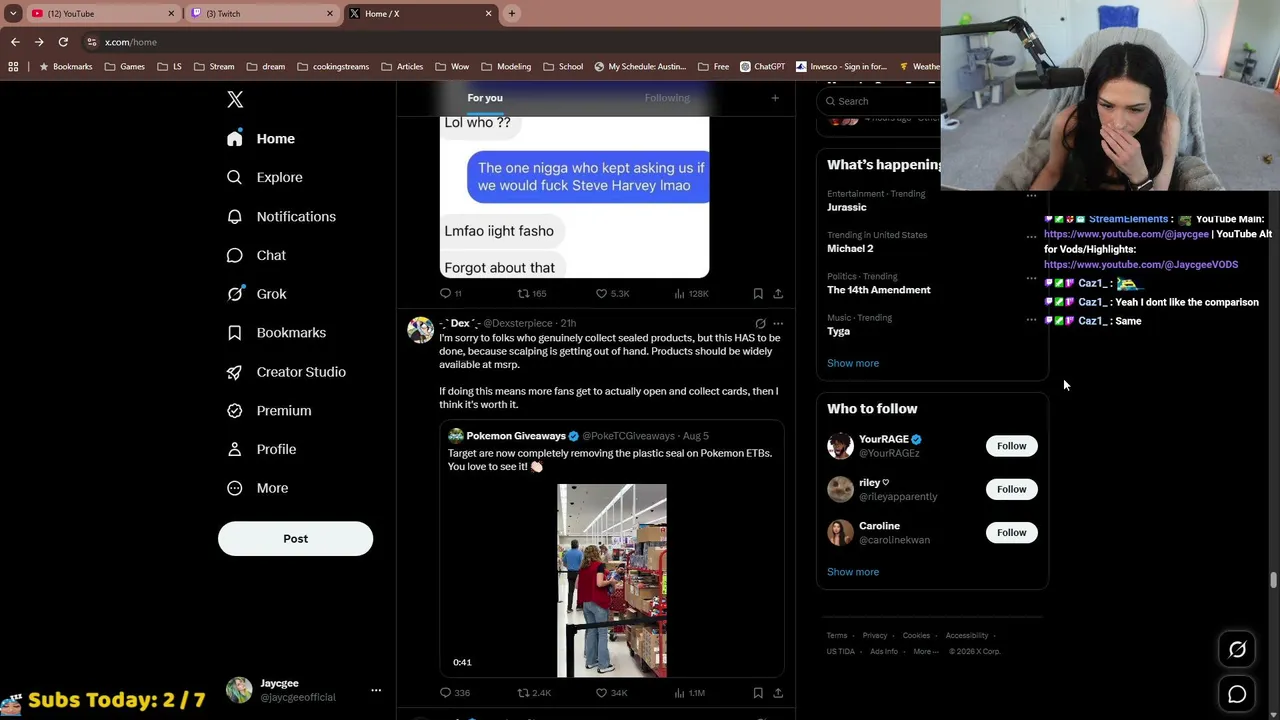Expand the footer More links menu

926,651
